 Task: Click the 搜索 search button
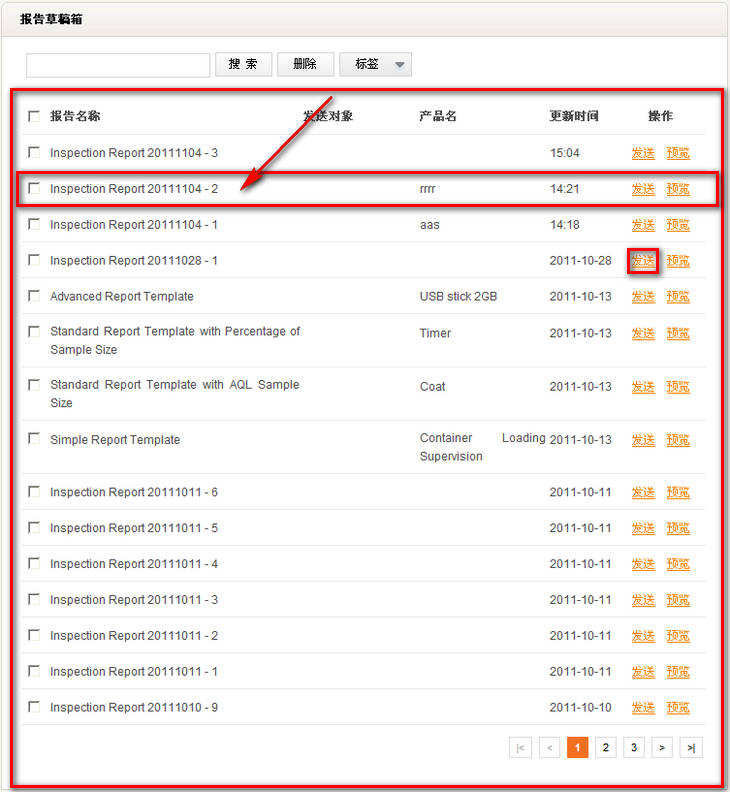tap(243, 64)
